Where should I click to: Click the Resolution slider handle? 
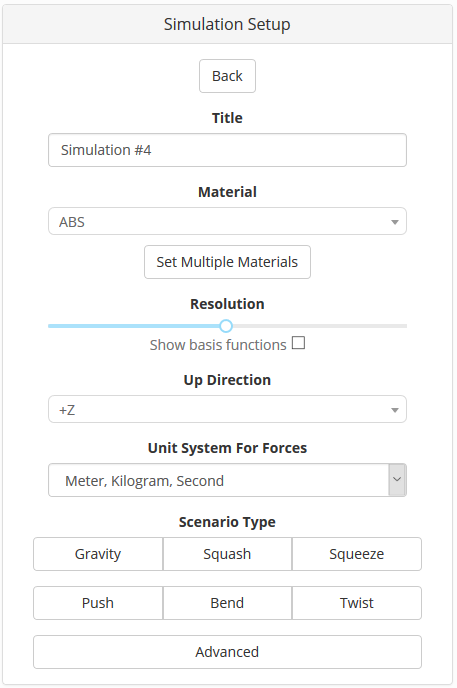click(226, 326)
